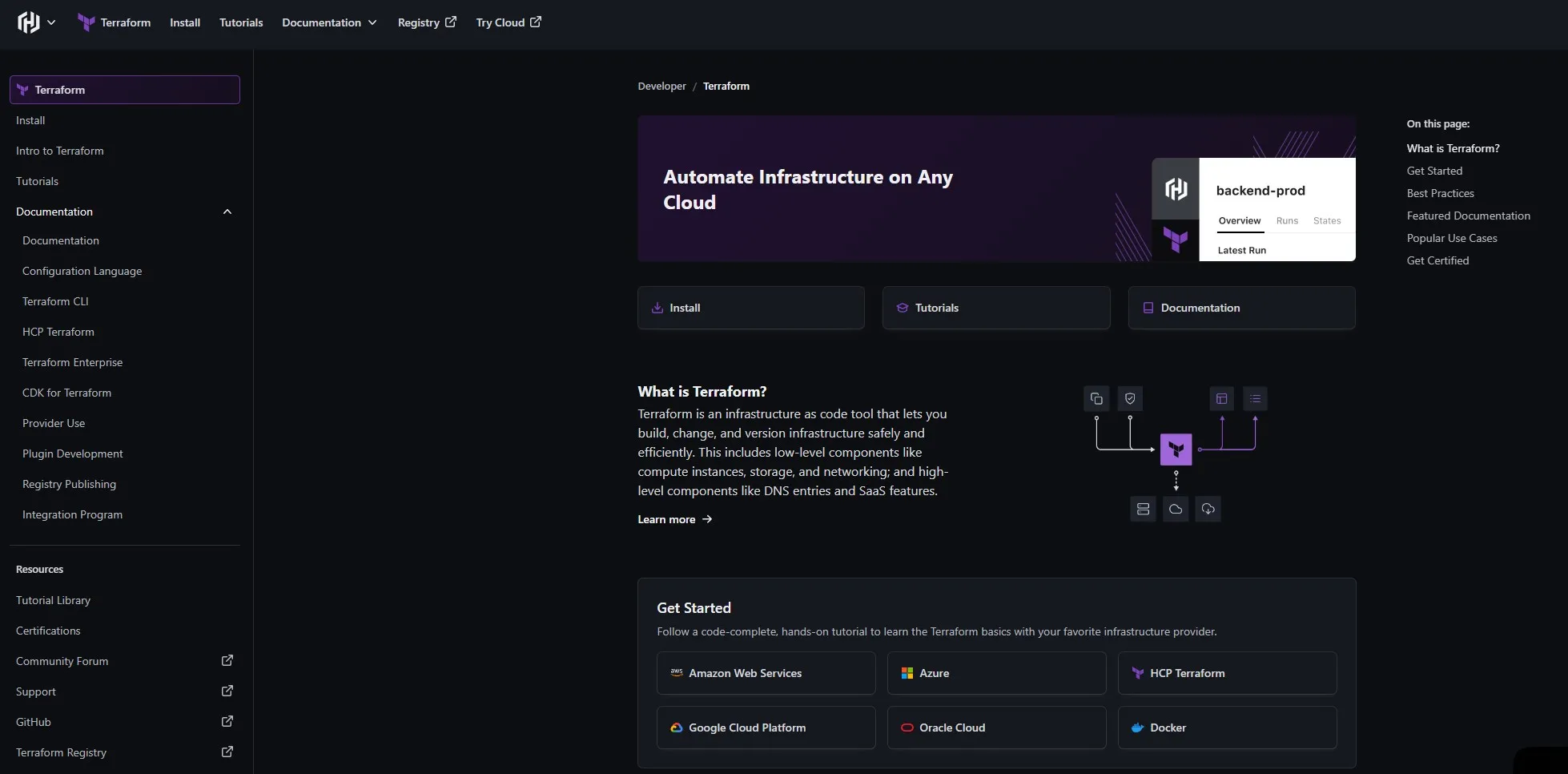
Task: Click the external-link icon beside Community Forum
Action: [227, 660]
